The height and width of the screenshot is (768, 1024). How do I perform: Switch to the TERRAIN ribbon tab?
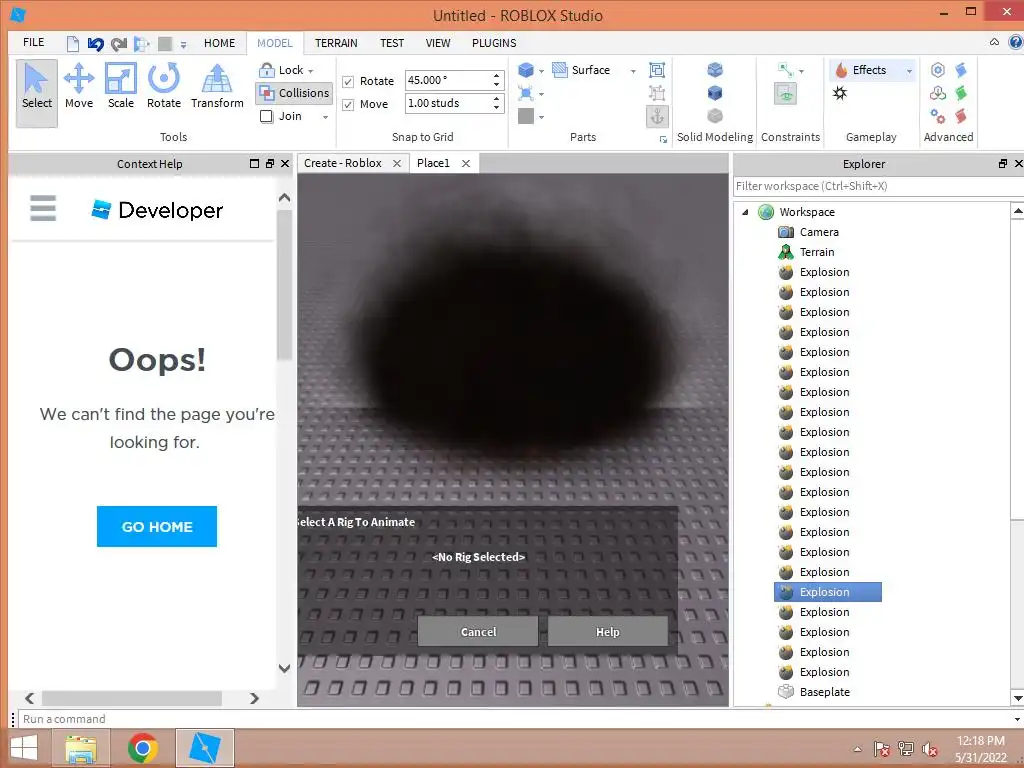(x=336, y=43)
